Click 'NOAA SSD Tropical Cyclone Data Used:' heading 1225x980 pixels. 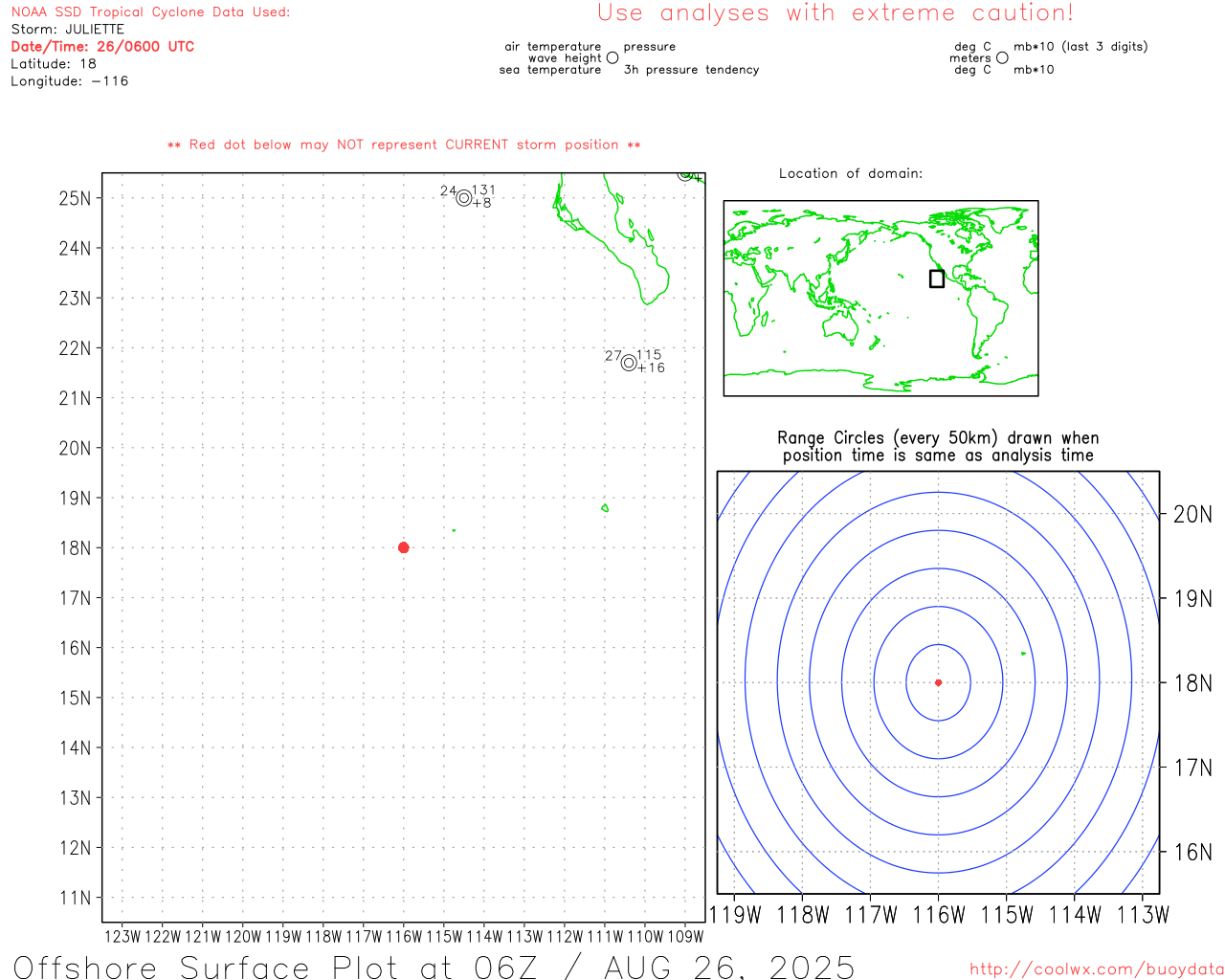tap(150, 12)
